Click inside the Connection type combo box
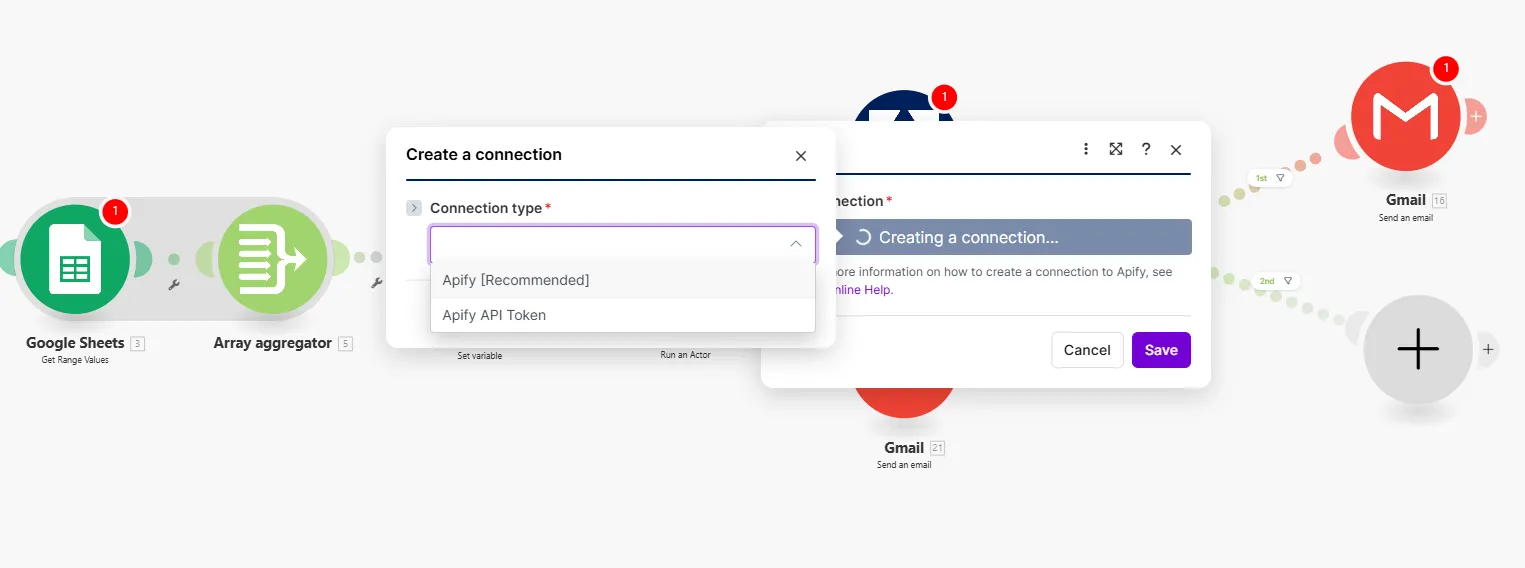Viewport: 1525px width, 568px height. coord(623,244)
